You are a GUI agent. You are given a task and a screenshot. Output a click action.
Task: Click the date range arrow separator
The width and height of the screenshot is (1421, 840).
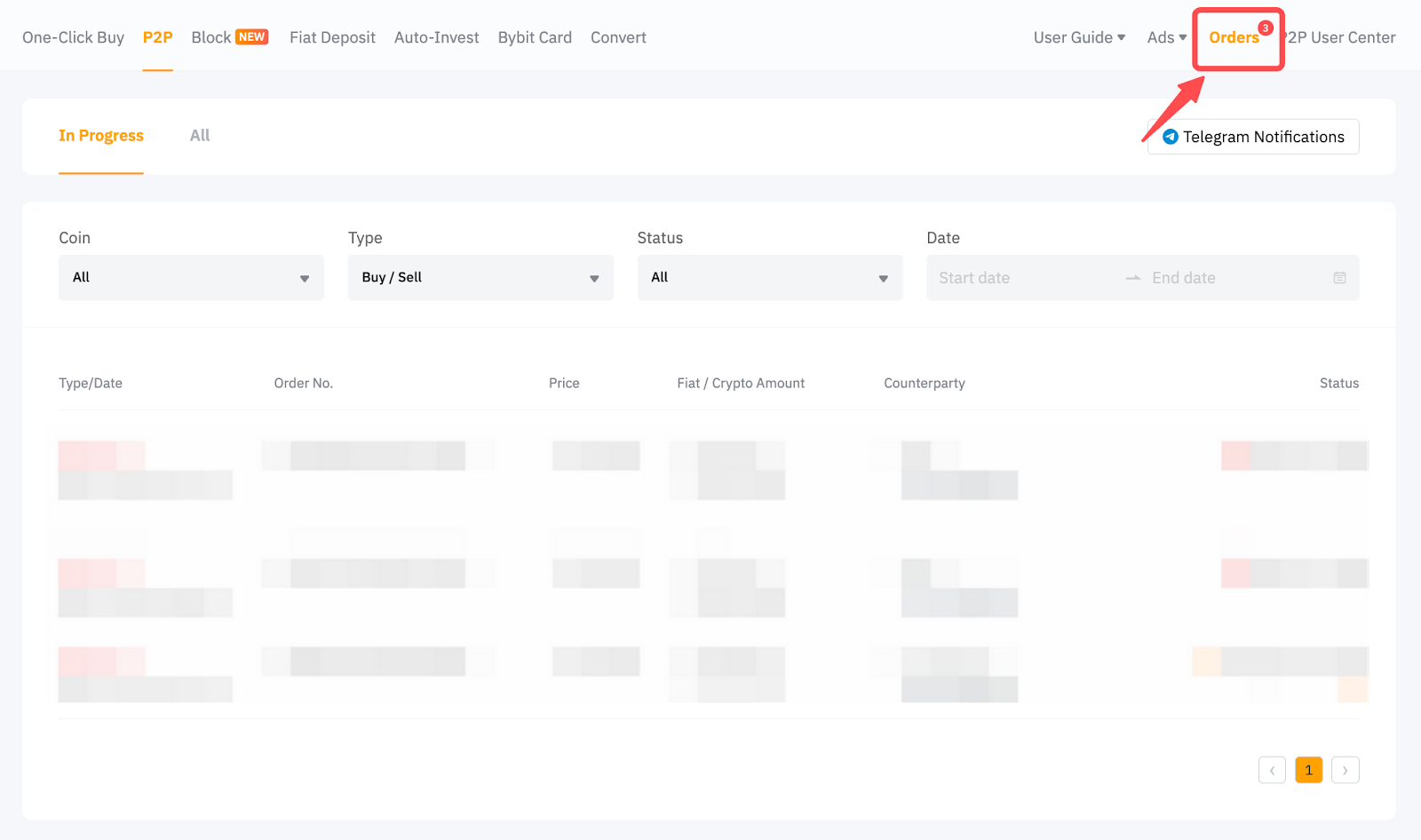(1133, 278)
